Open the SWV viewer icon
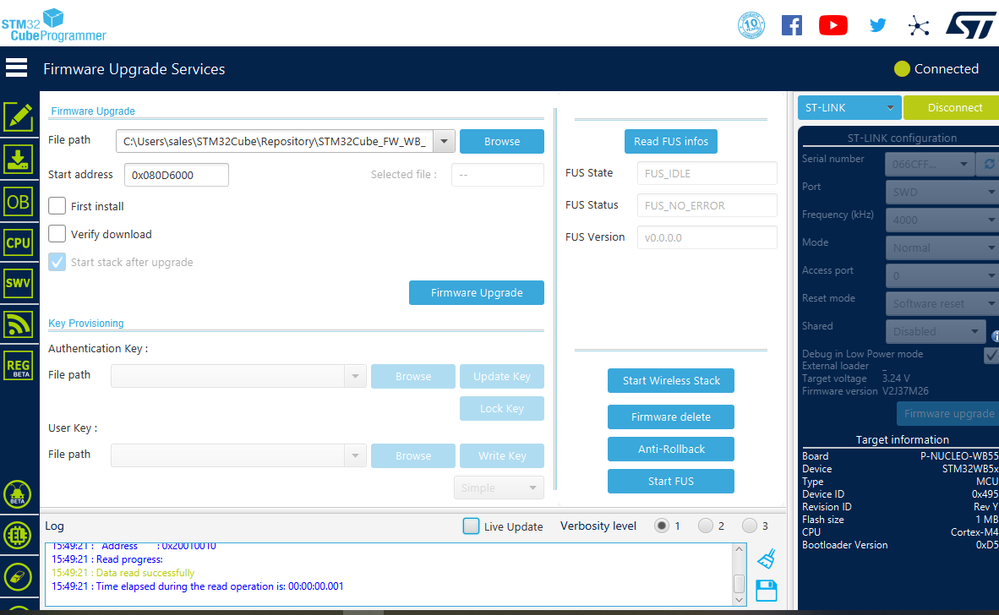 18,283
